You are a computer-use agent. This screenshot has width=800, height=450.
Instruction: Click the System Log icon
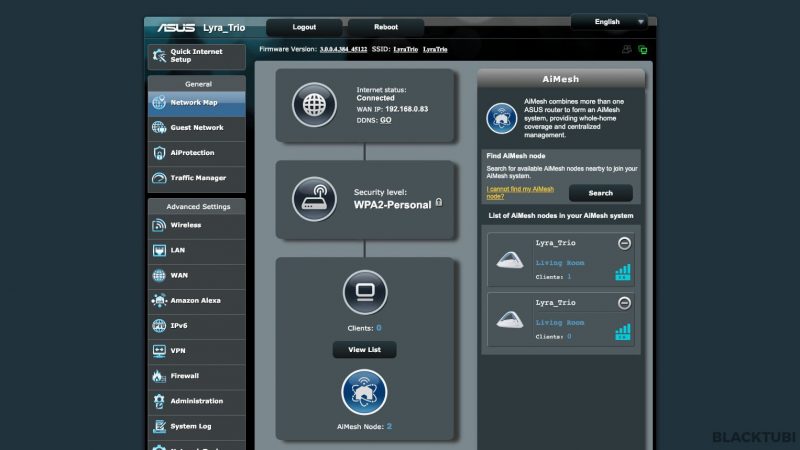159,427
